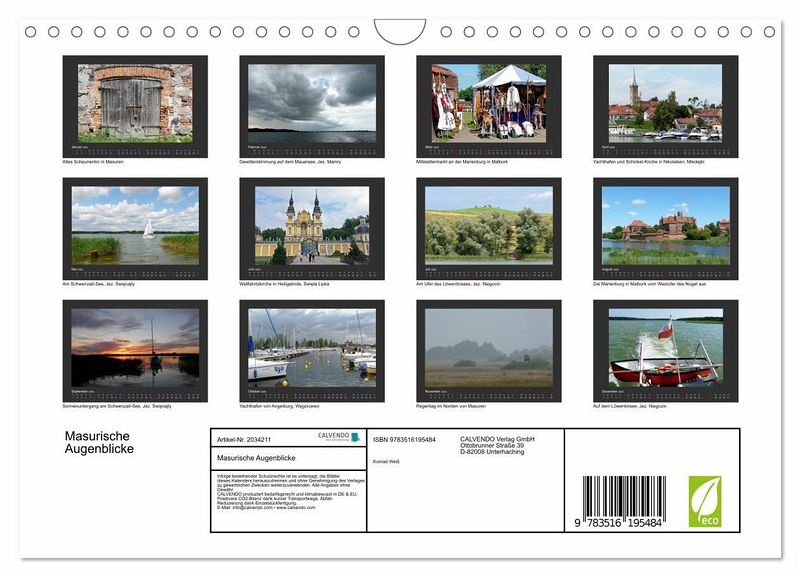Viewport: 800px width, 577px height.
Task: Click the ISBN 9783516195484 text
Action: point(404,439)
